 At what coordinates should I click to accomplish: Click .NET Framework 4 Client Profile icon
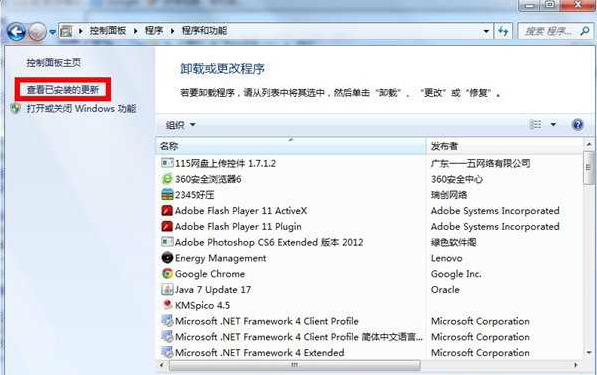(167, 321)
